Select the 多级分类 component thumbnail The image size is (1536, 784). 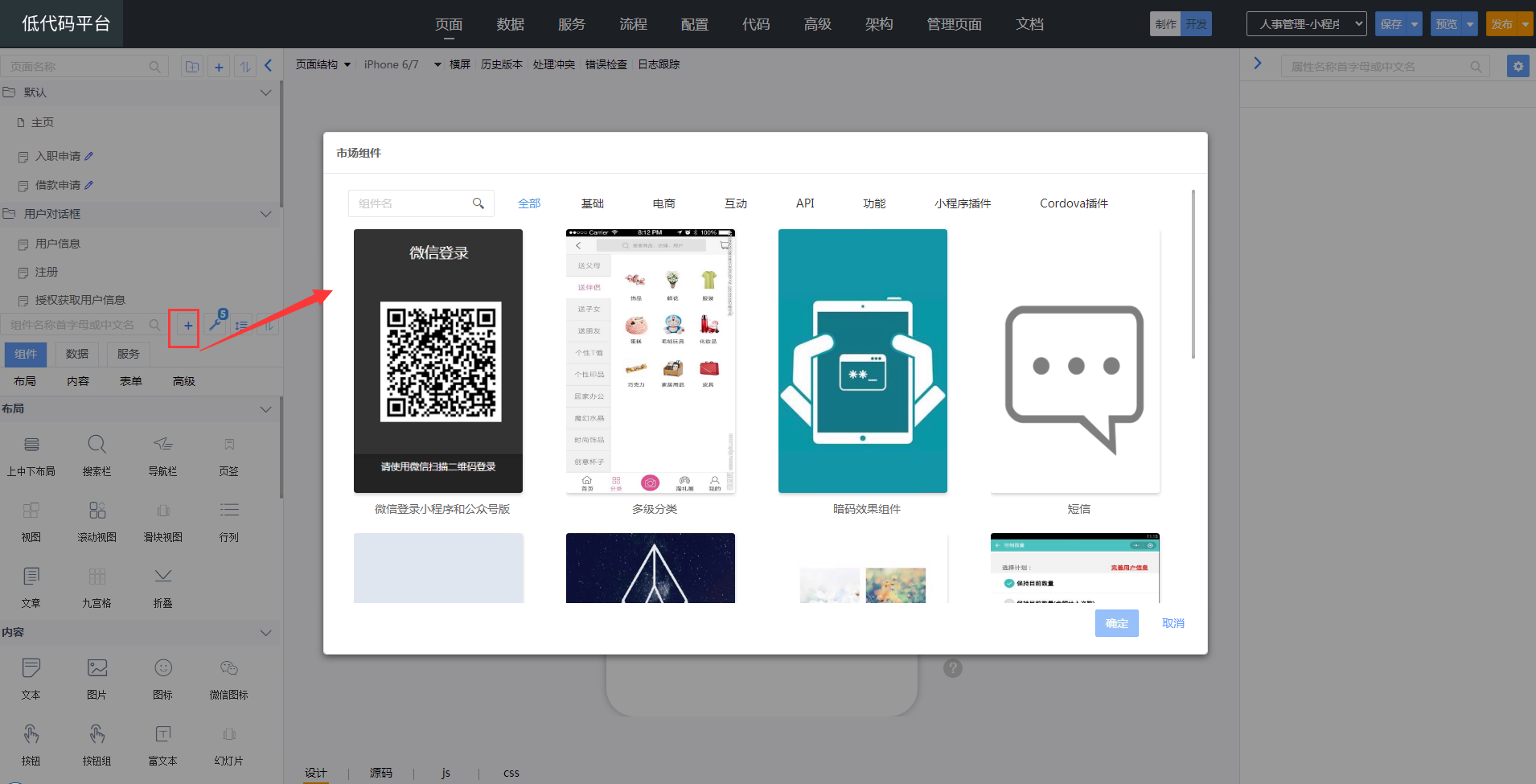(x=651, y=361)
